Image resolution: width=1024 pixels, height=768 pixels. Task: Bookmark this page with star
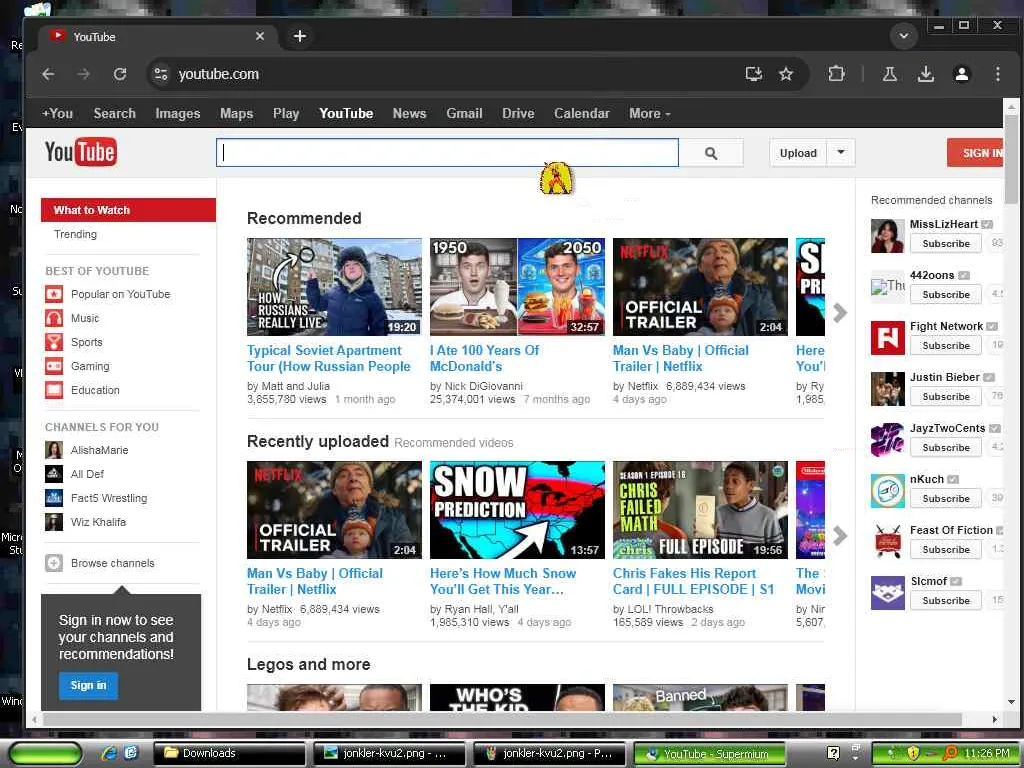[786, 74]
